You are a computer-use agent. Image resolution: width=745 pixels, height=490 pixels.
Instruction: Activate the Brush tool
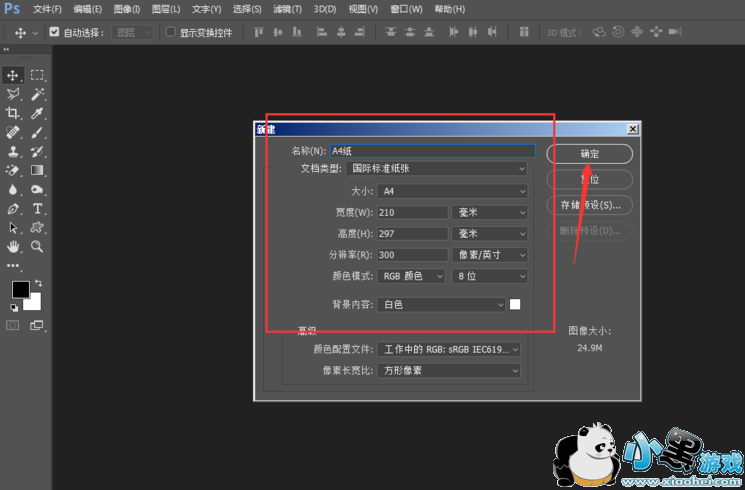click(37, 132)
